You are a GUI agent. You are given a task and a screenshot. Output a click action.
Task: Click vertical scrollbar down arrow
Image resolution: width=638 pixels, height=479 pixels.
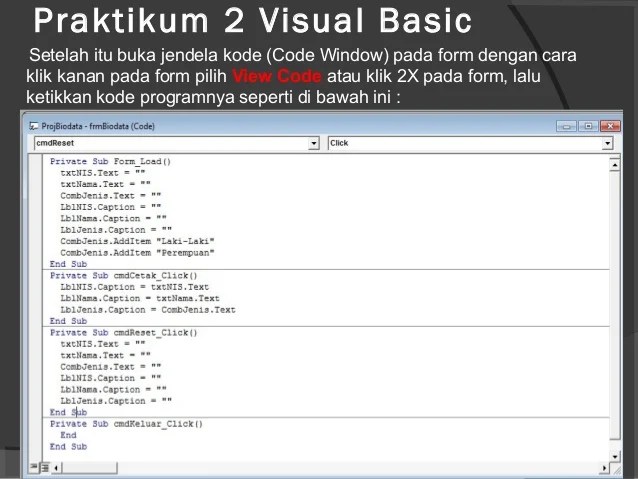click(x=614, y=457)
